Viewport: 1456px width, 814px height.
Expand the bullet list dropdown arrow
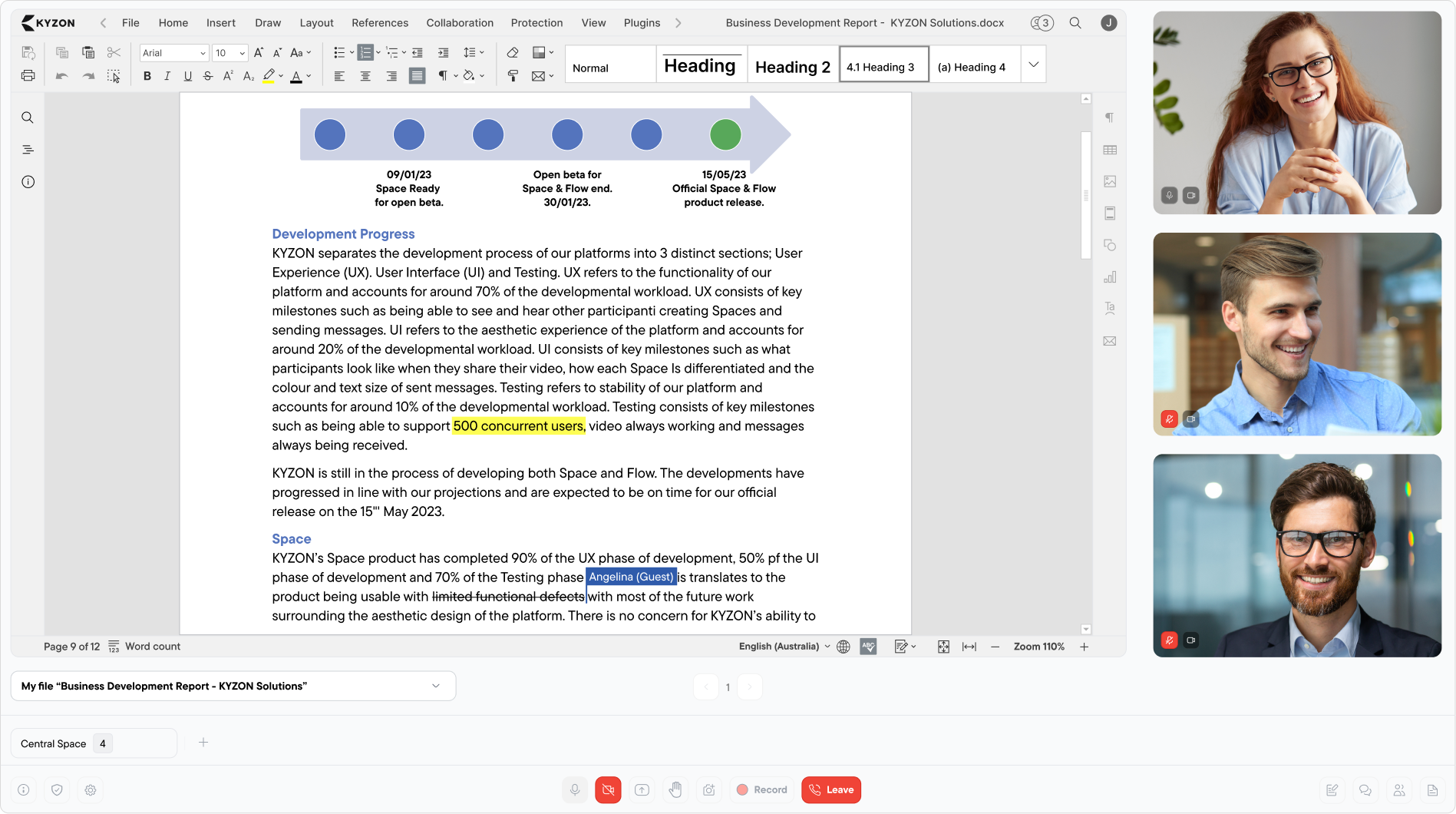[x=352, y=53]
